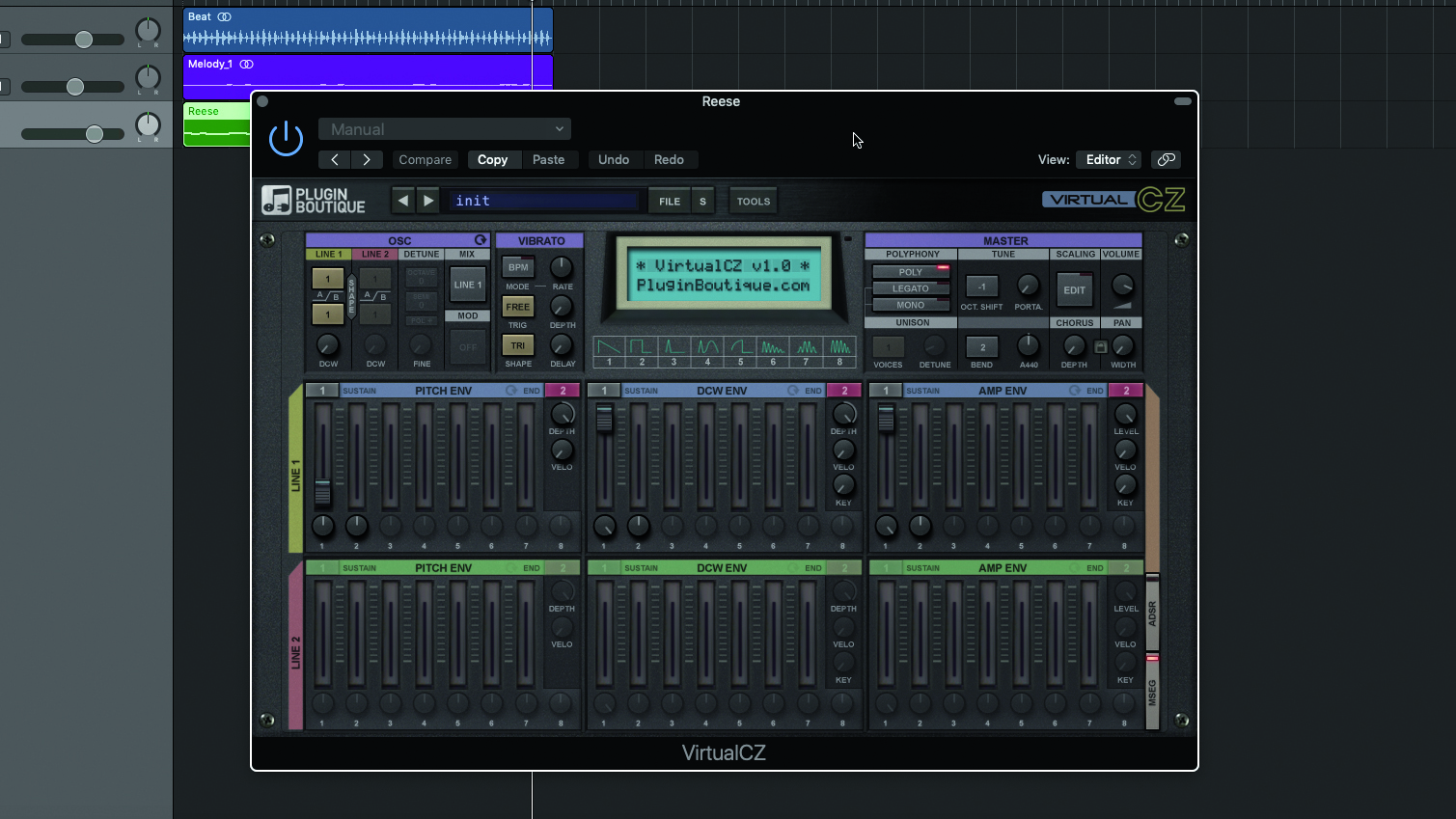Click the Line 1 Pitch Env loop icon
This screenshot has height=819, width=1456.
(511, 391)
